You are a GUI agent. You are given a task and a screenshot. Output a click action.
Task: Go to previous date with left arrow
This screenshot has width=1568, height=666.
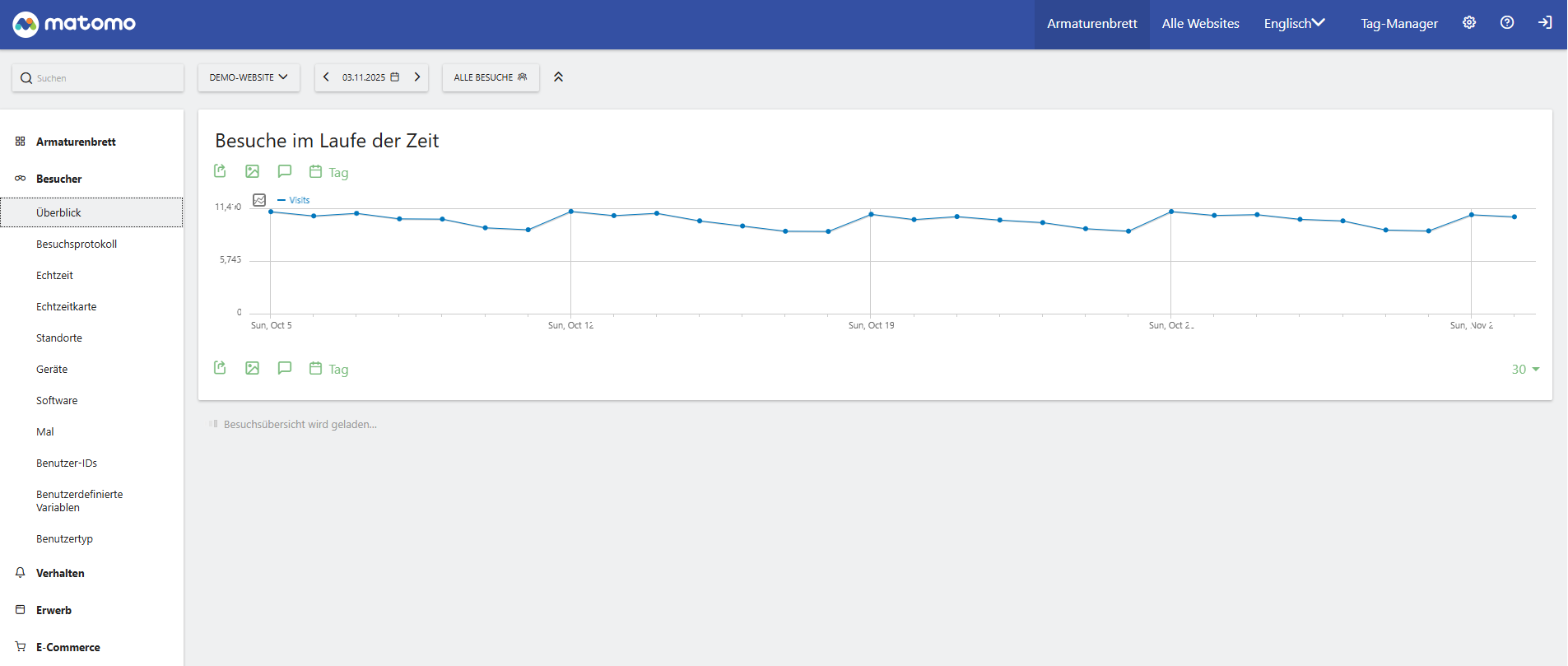(x=326, y=77)
